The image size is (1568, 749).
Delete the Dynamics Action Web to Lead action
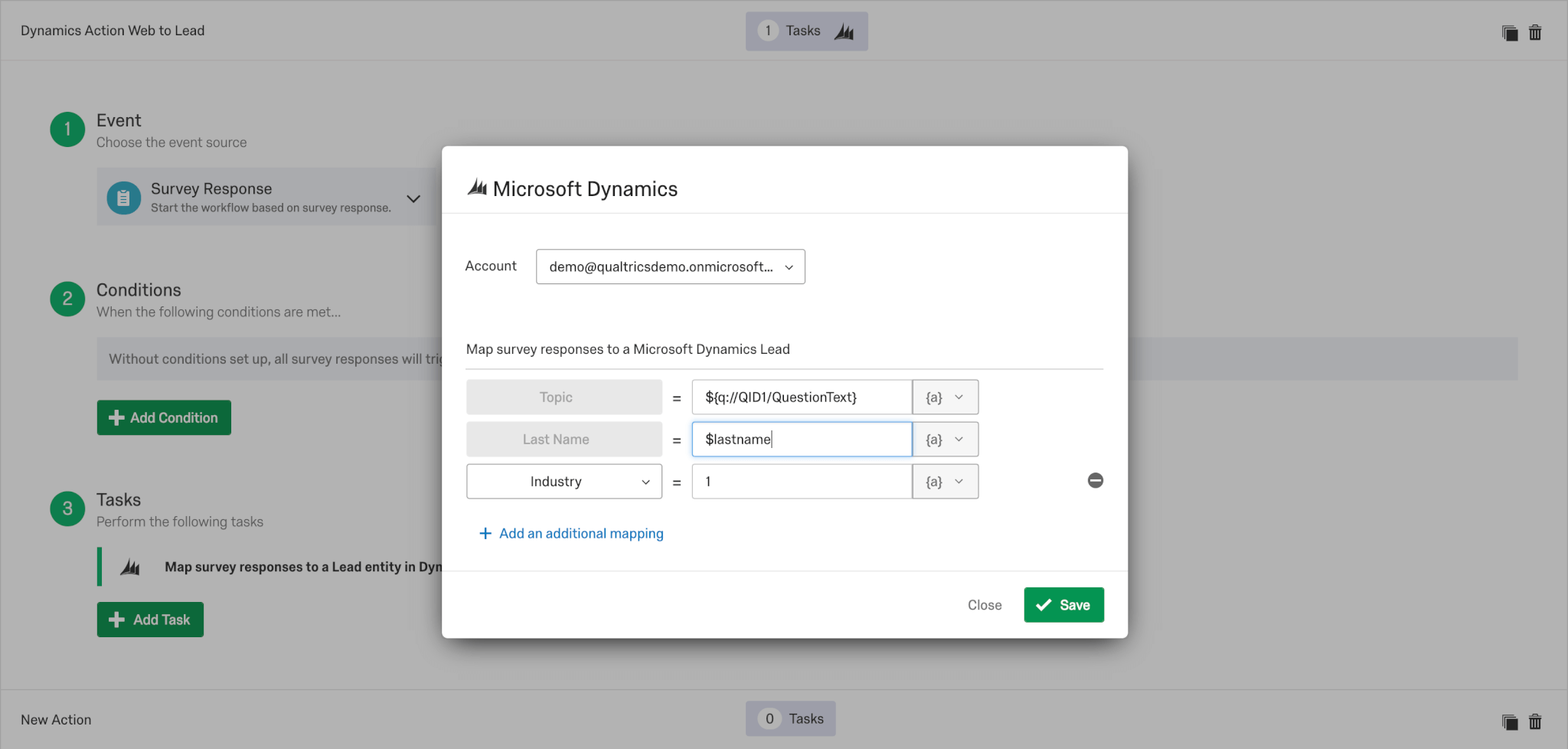[1535, 33]
